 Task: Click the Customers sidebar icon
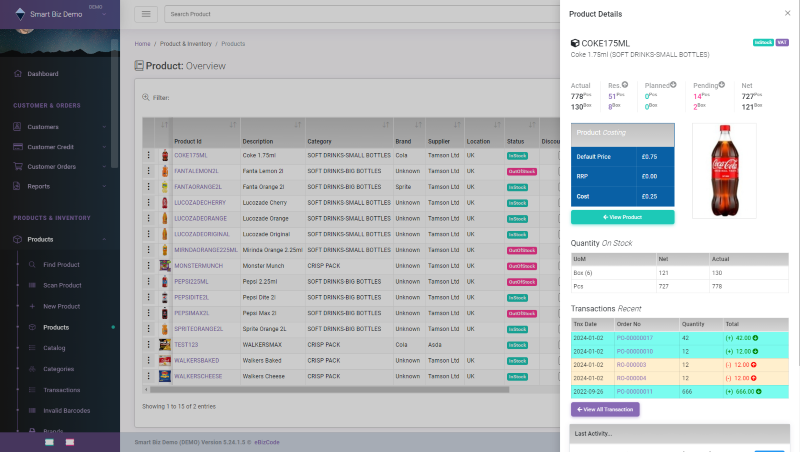click(17, 127)
